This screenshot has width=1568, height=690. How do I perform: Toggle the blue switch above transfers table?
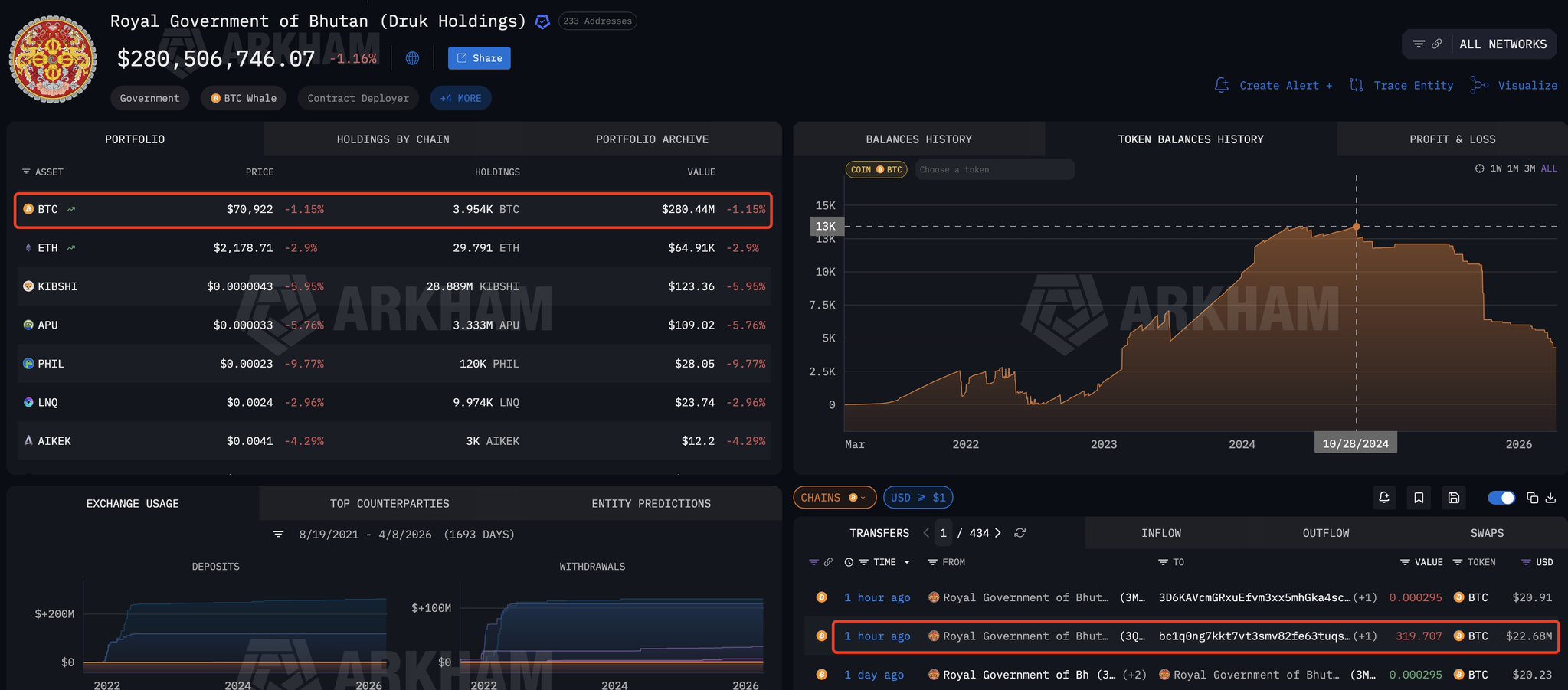pos(1501,498)
